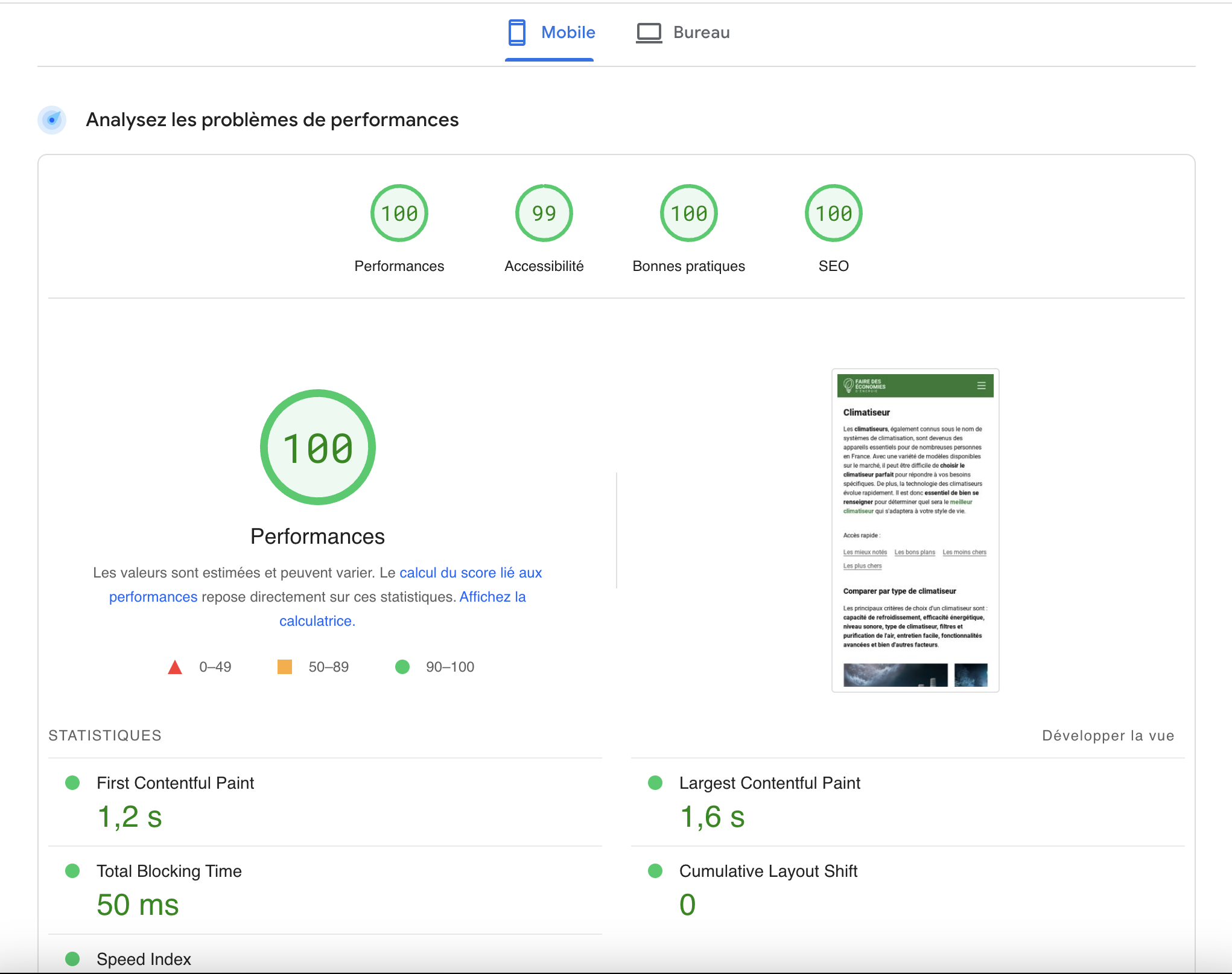Image resolution: width=1232 pixels, height=974 pixels.
Task: Click the laptop icon beside Bureau
Action: click(x=649, y=33)
